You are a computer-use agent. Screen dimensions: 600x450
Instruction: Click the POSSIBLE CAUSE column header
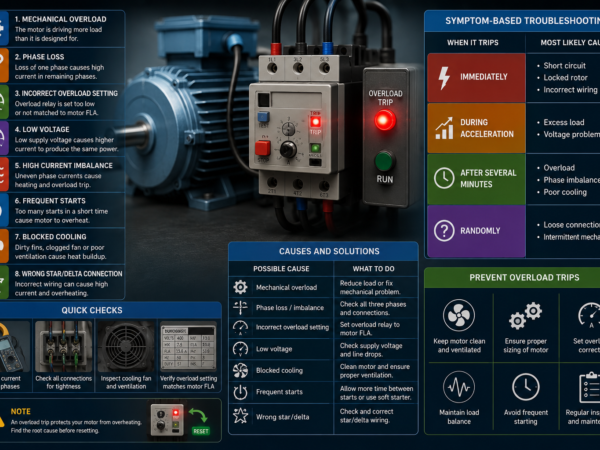coord(281,269)
